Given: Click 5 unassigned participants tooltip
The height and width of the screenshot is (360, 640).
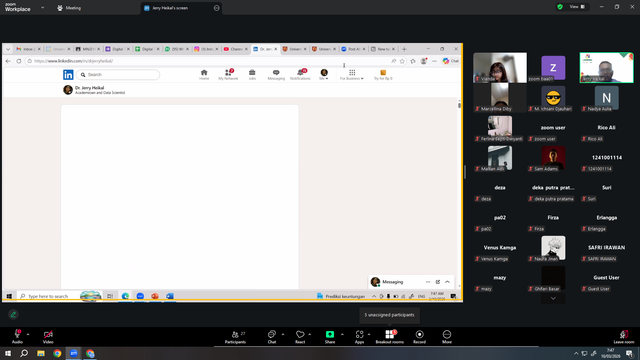Looking at the screenshot, I should 389,315.
